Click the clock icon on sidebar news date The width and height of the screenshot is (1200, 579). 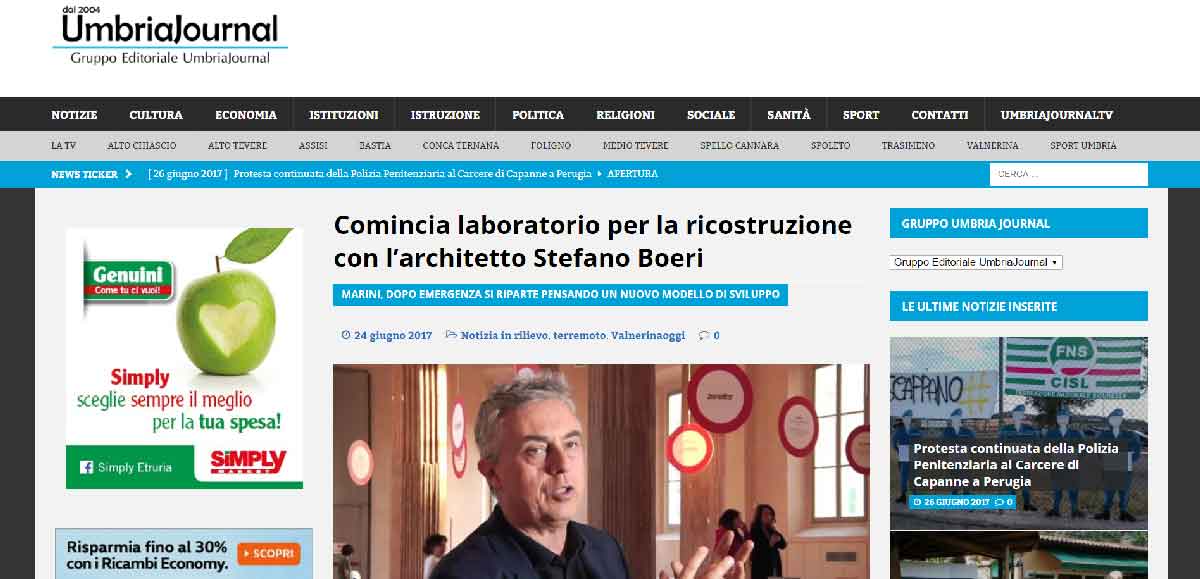917,502
